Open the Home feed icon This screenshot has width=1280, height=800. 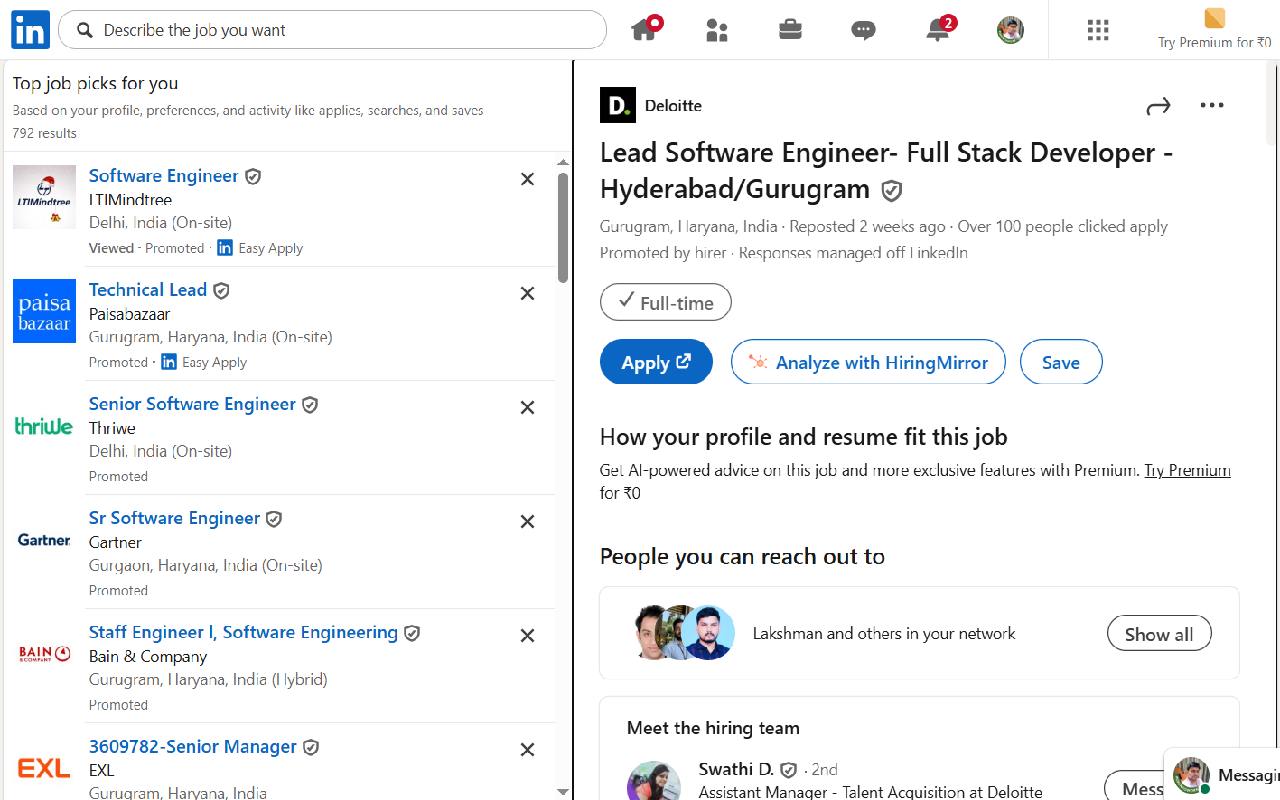pyautogui.click(x=645, y=30)
